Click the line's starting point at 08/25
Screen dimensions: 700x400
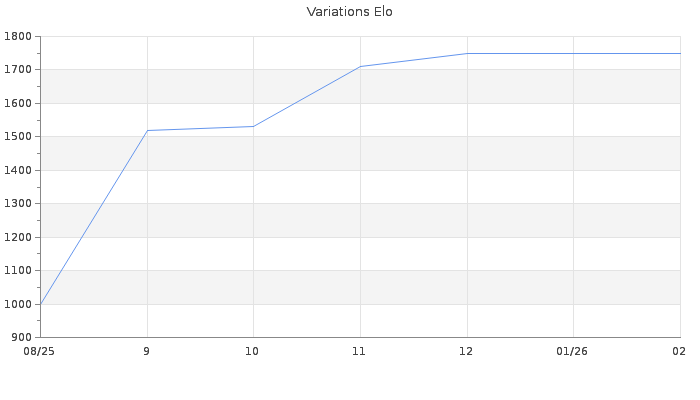point(41,303)
